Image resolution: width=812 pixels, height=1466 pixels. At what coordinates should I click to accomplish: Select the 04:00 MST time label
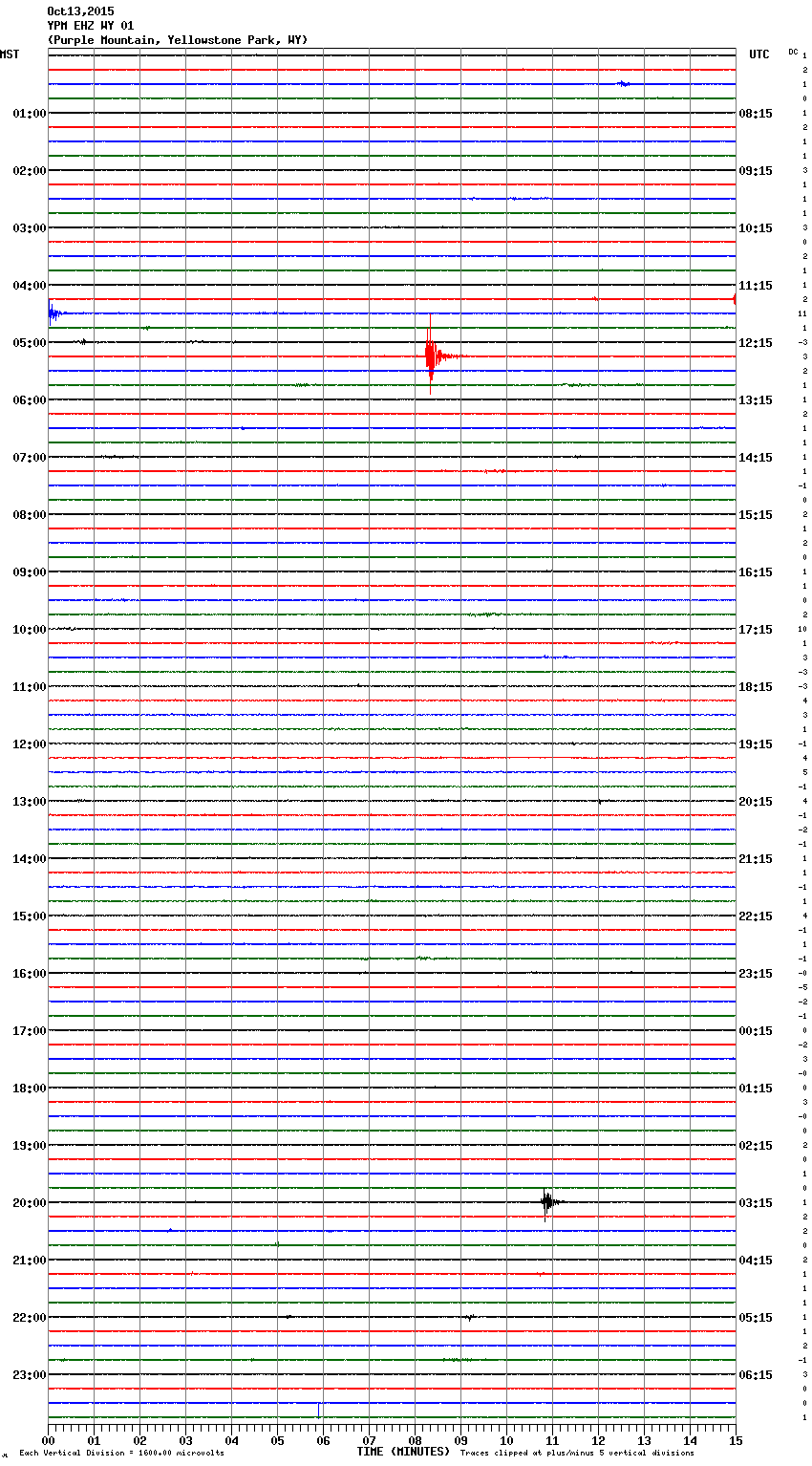tap(30, 286)
